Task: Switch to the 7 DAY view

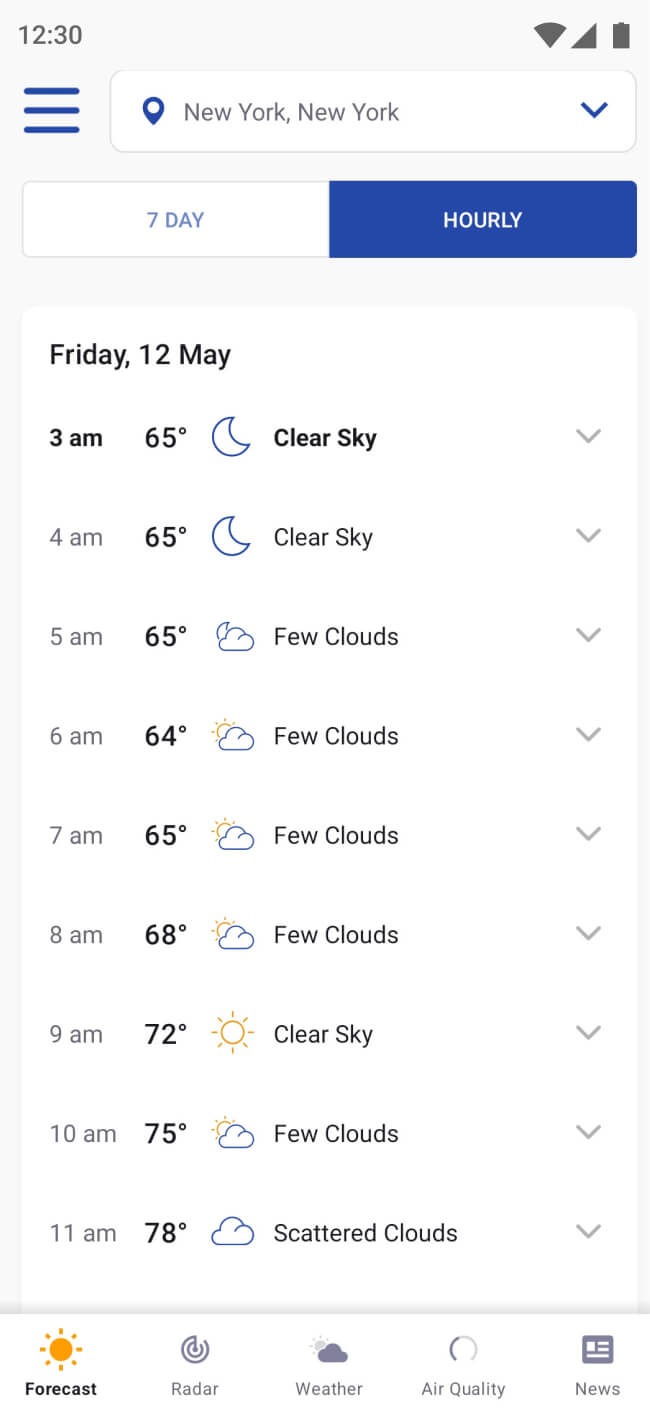Action: tap(176, 219)
